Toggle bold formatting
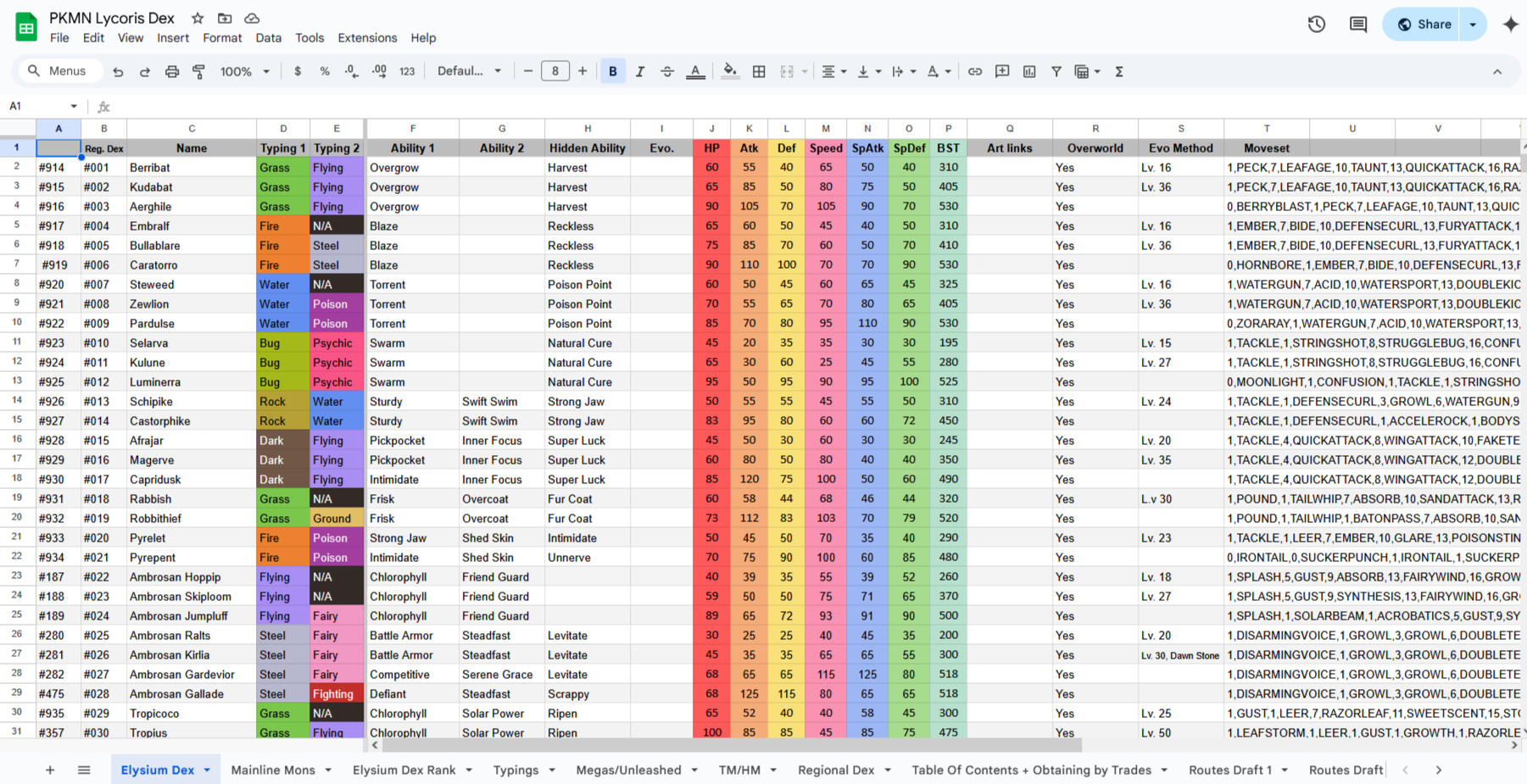1527x784 pixels. (612, 71)
